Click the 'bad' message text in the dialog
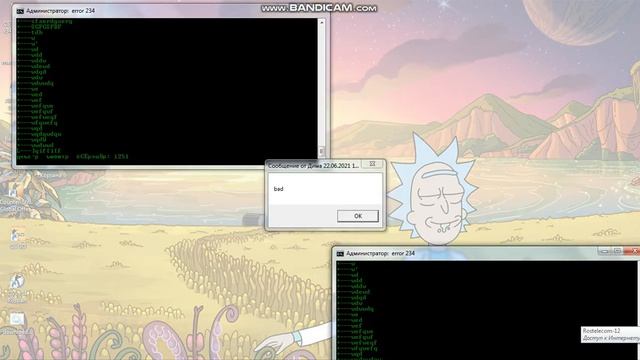This screenshot has height=360, width=640. [x=278, y=189]
